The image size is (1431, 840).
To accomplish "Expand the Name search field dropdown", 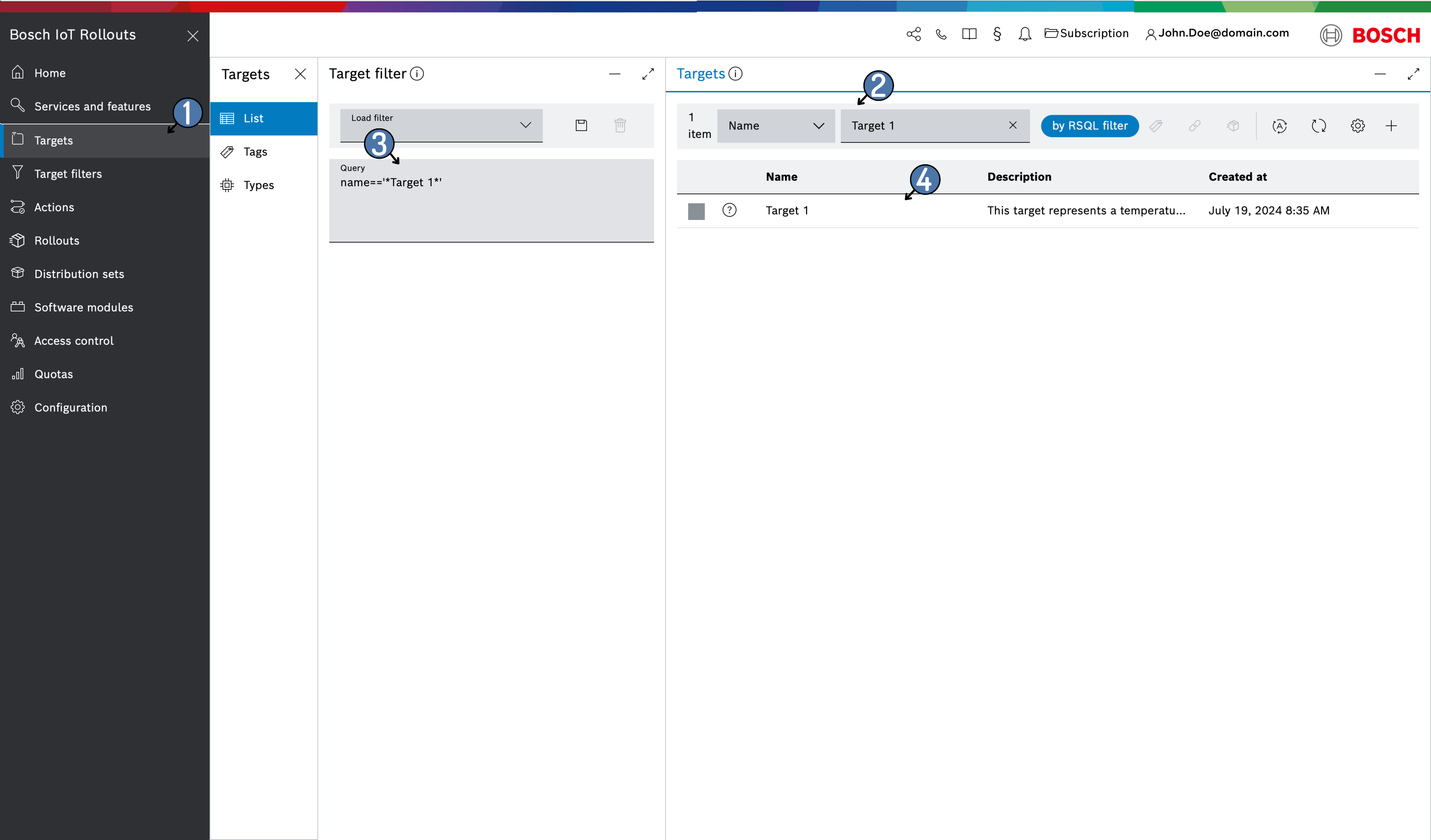I will tap(776, 126).
